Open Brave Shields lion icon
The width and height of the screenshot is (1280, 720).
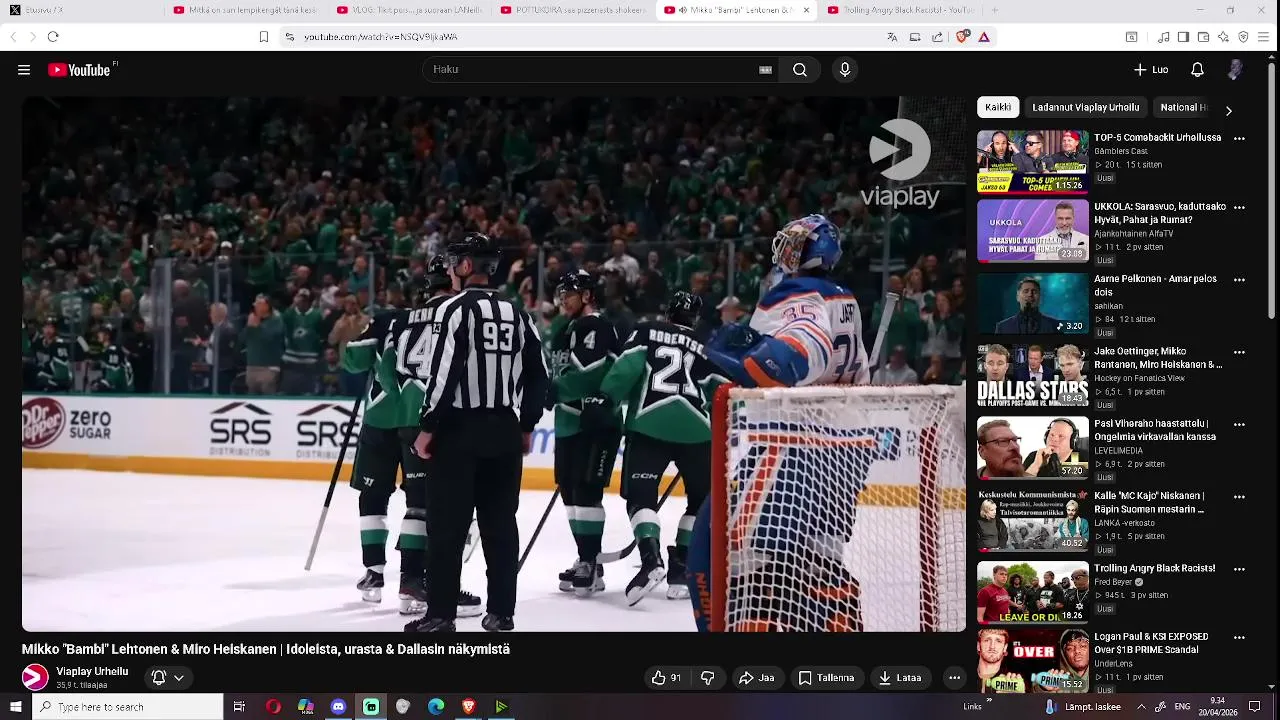click(962, 37)
